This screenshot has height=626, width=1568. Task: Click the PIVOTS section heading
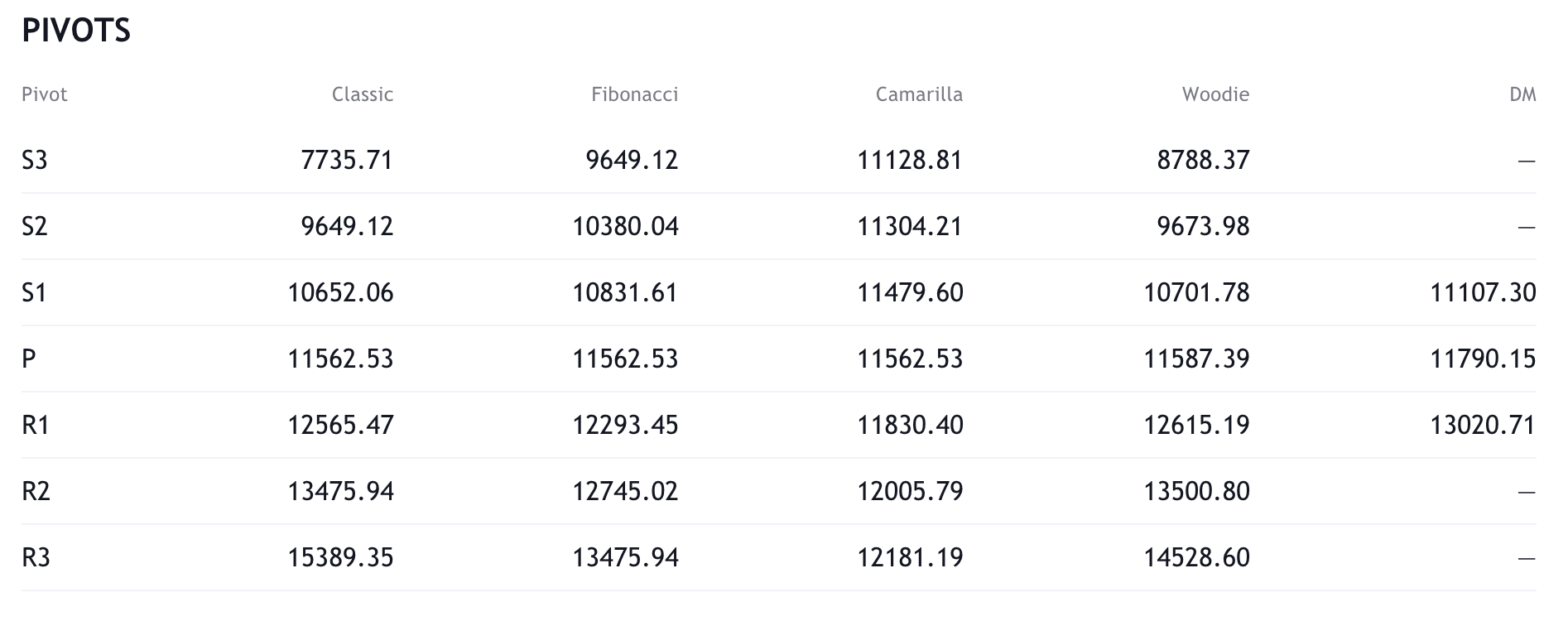point(76,31)
